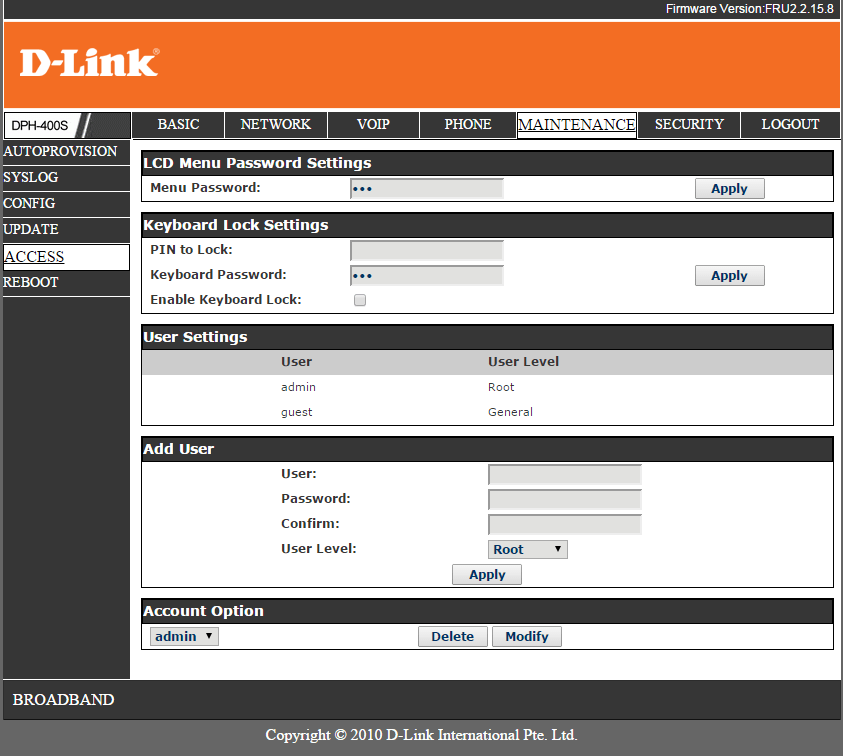
Task: Click LOGOUT in the top menu
Action: pos(790,124)
